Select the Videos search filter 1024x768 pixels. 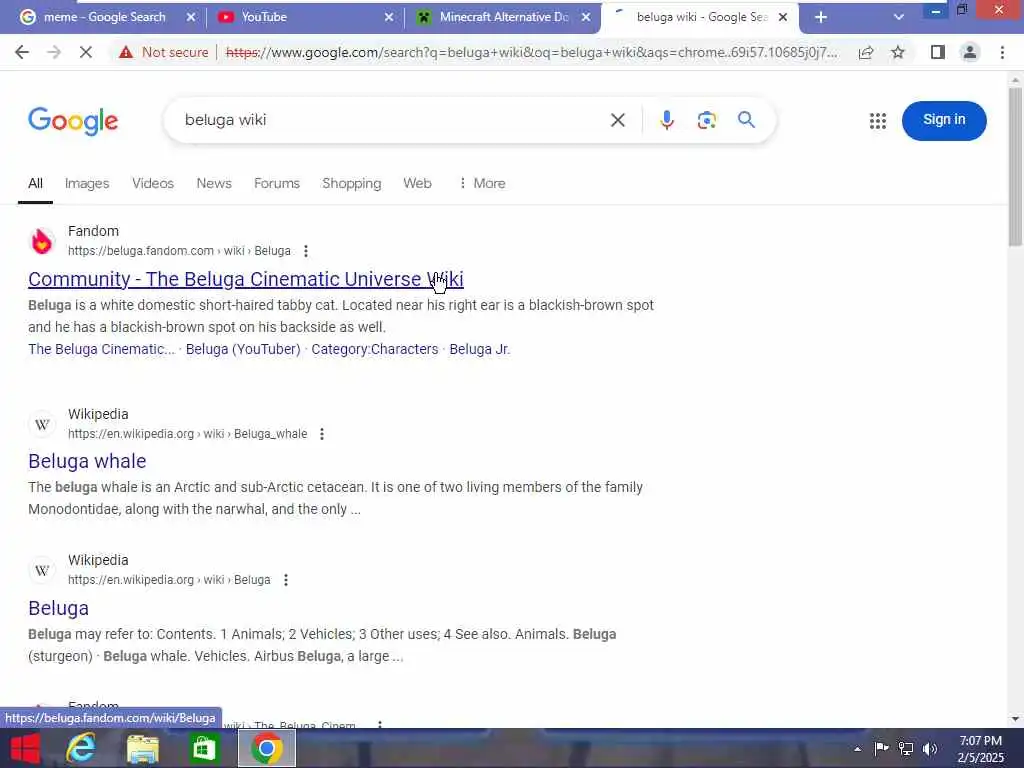click(153, 184)
